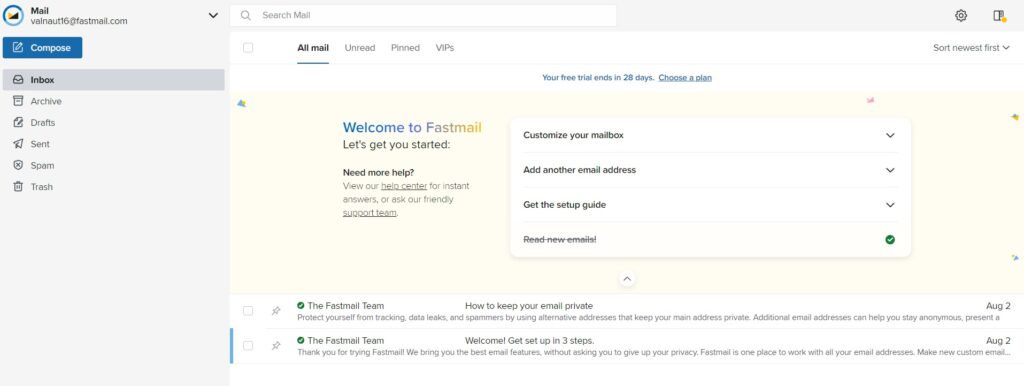Open the help center link

coord(404,186)
